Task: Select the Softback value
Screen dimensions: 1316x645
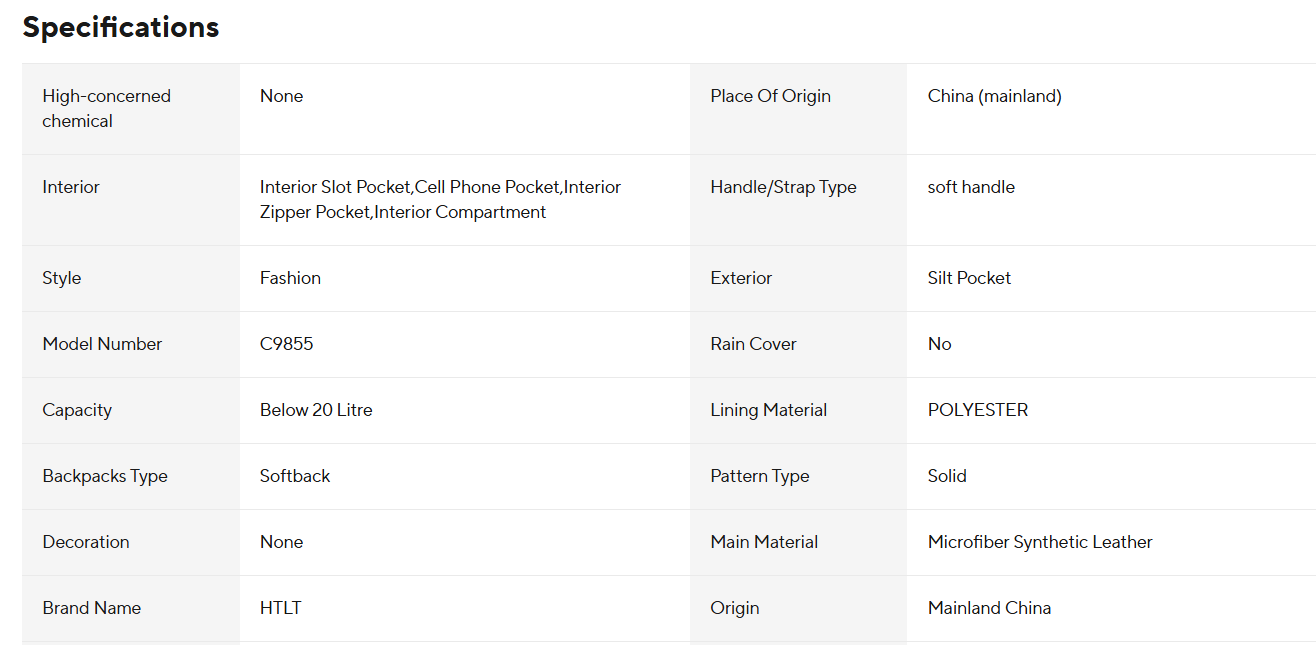Action: coord(295,476)
